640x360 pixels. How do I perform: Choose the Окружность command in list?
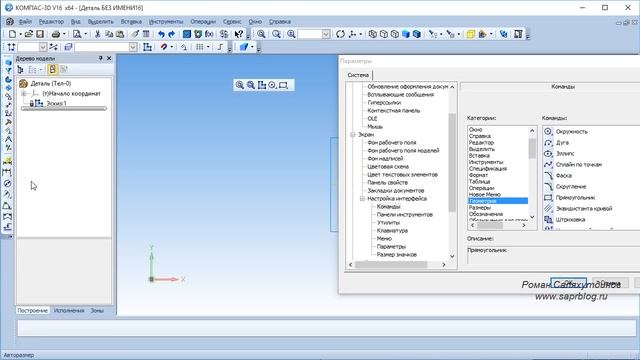pyautogui.click(x=572, y=131)
